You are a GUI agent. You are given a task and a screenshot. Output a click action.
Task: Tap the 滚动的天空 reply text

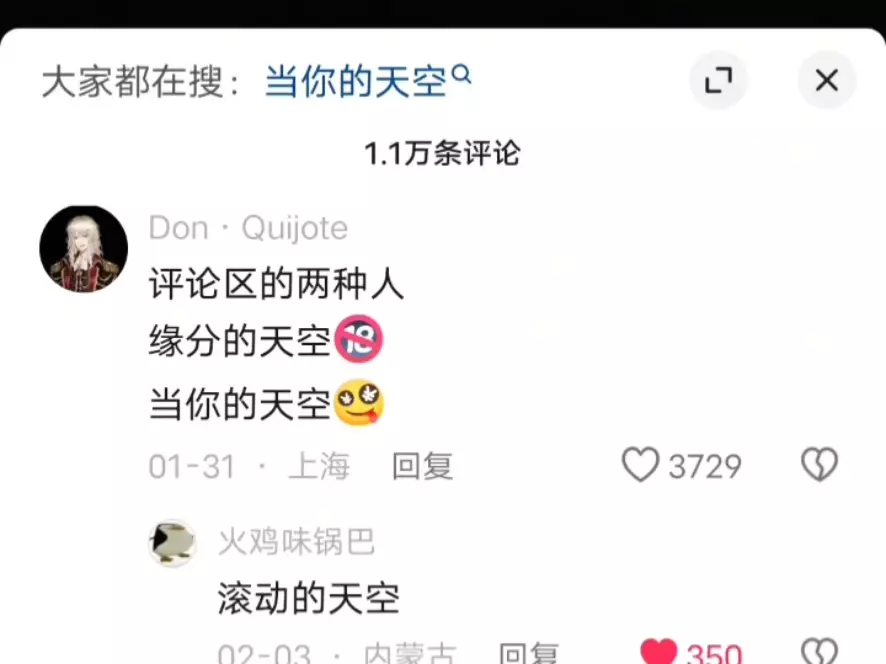(x=309, y=598)
